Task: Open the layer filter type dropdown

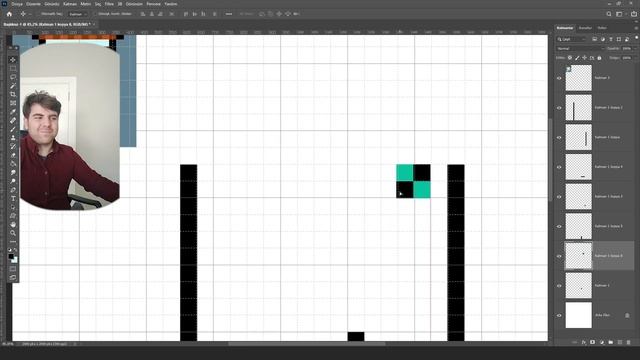Action: click(572, 39)
